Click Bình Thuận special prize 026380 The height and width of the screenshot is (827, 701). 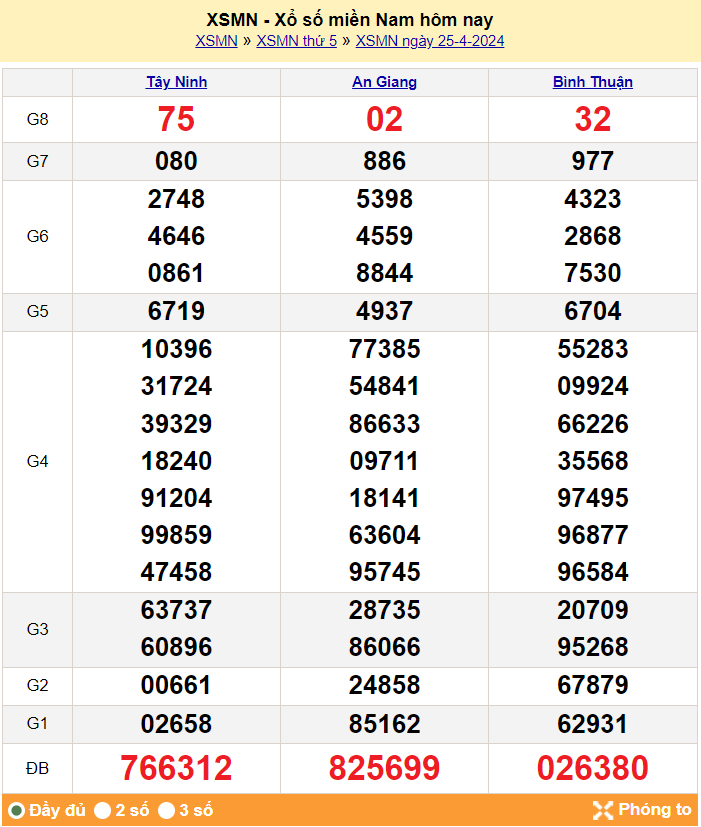(592, 768)
